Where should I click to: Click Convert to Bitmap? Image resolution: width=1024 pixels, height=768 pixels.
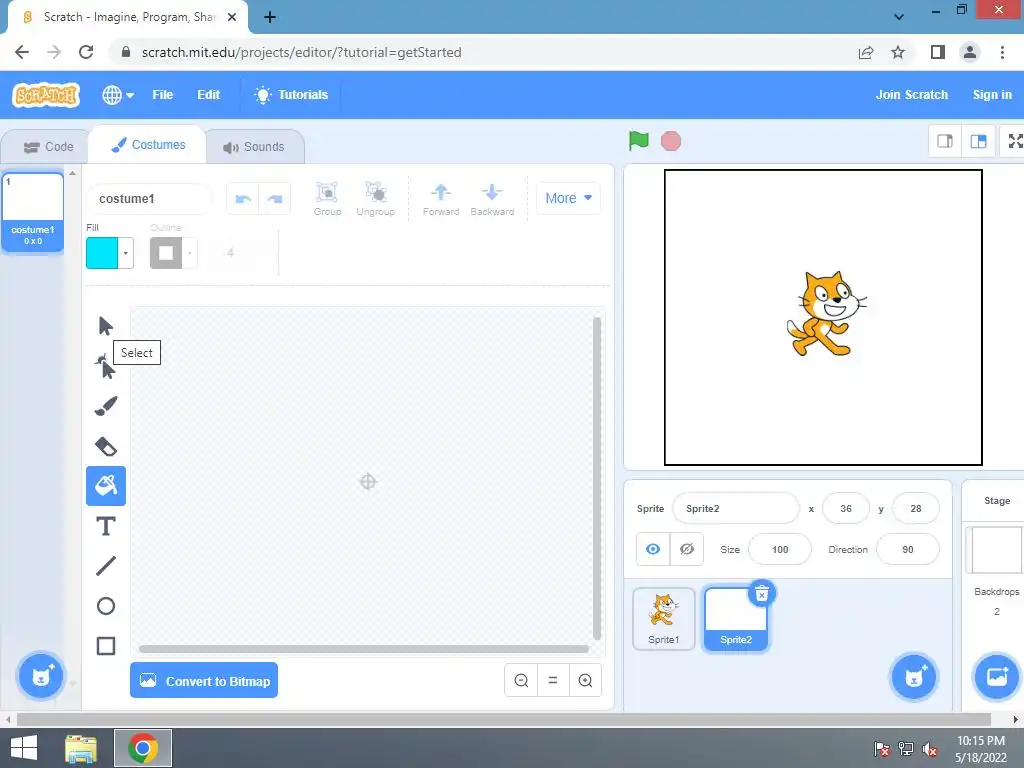pyautogui.click(x=204, y=680)
